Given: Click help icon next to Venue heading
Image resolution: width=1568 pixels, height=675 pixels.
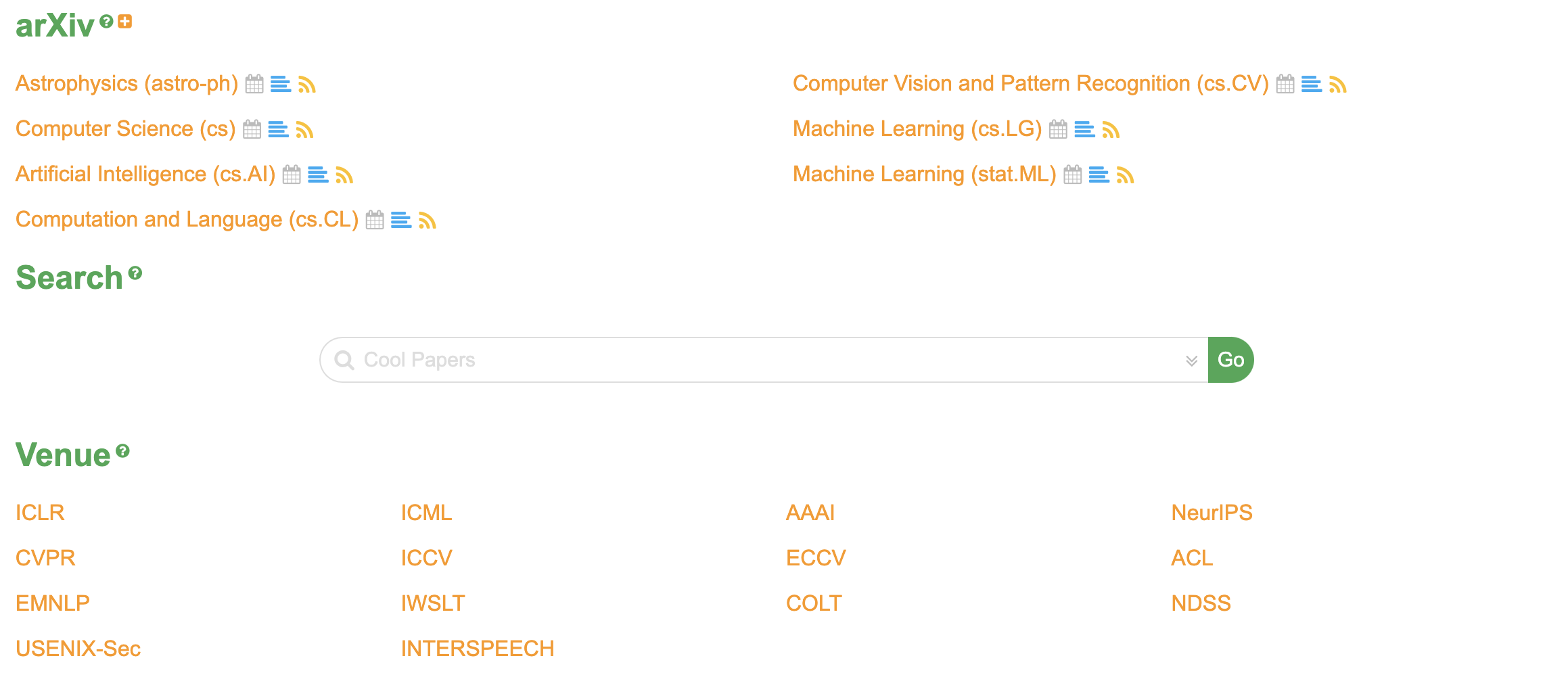Looking at the screenshot, I should (x=122, y=451).
